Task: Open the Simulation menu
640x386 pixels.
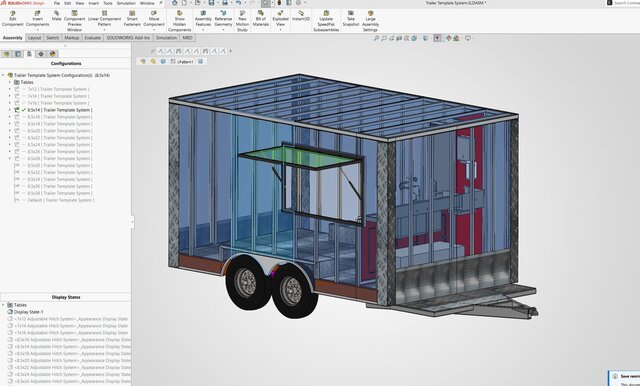Action: pos(126,3)
